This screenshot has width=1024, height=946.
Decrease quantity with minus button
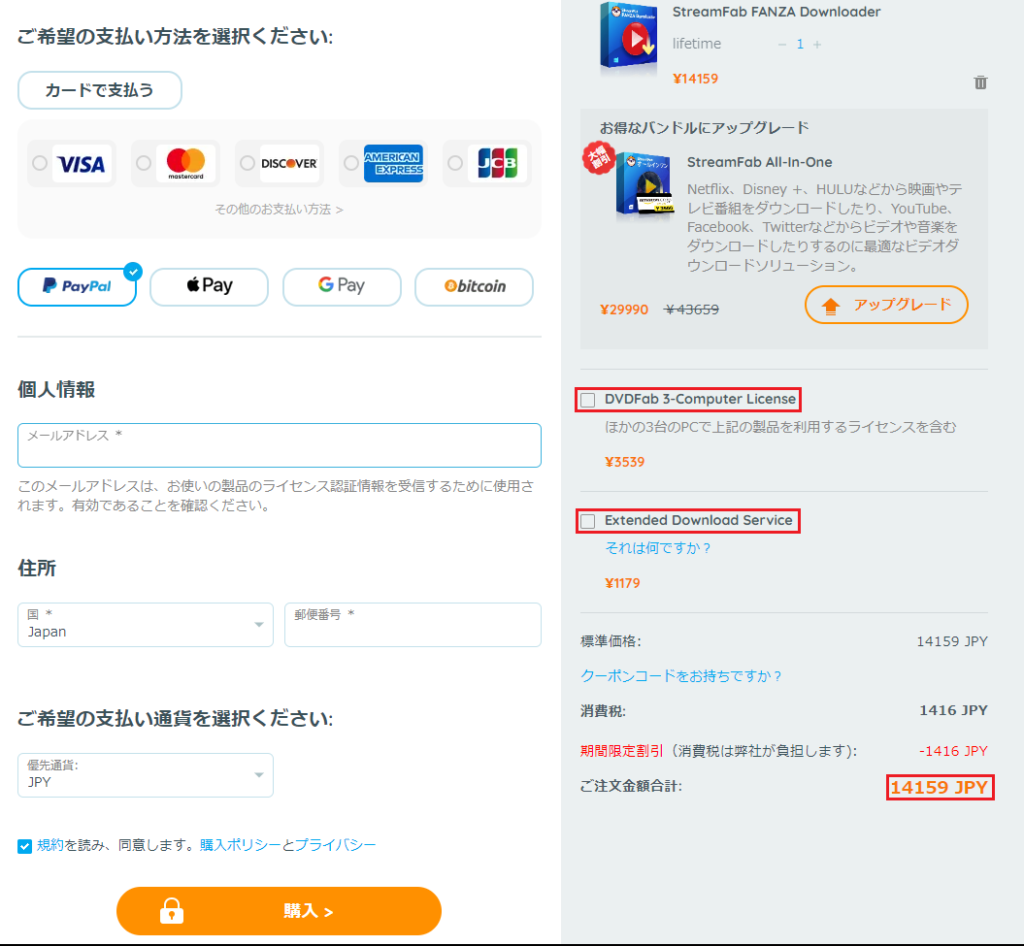click(x=782, y=44)
